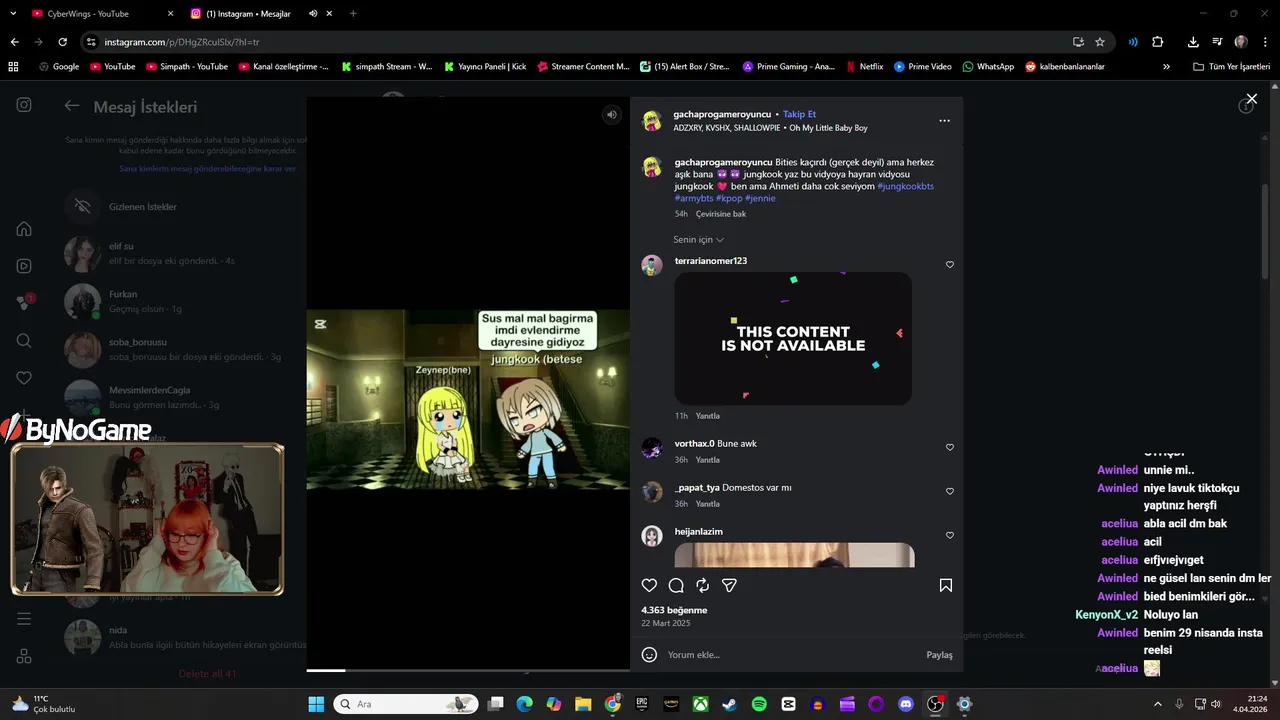1280x720 pixels.
Task: Like terrarianomer123's comment
Action: 950,265
